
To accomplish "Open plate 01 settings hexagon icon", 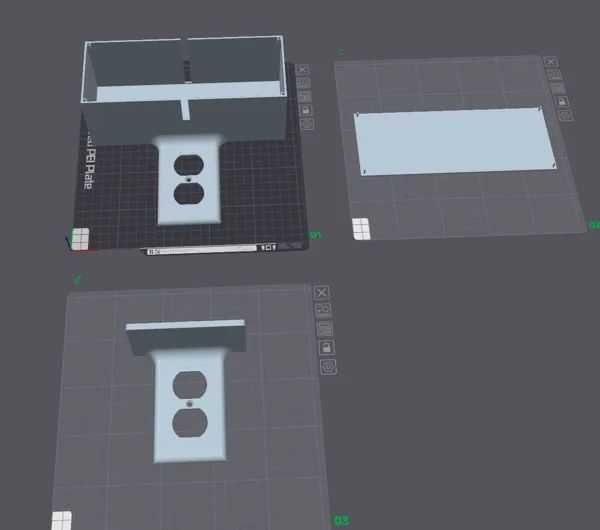I will tap(307, 124).
